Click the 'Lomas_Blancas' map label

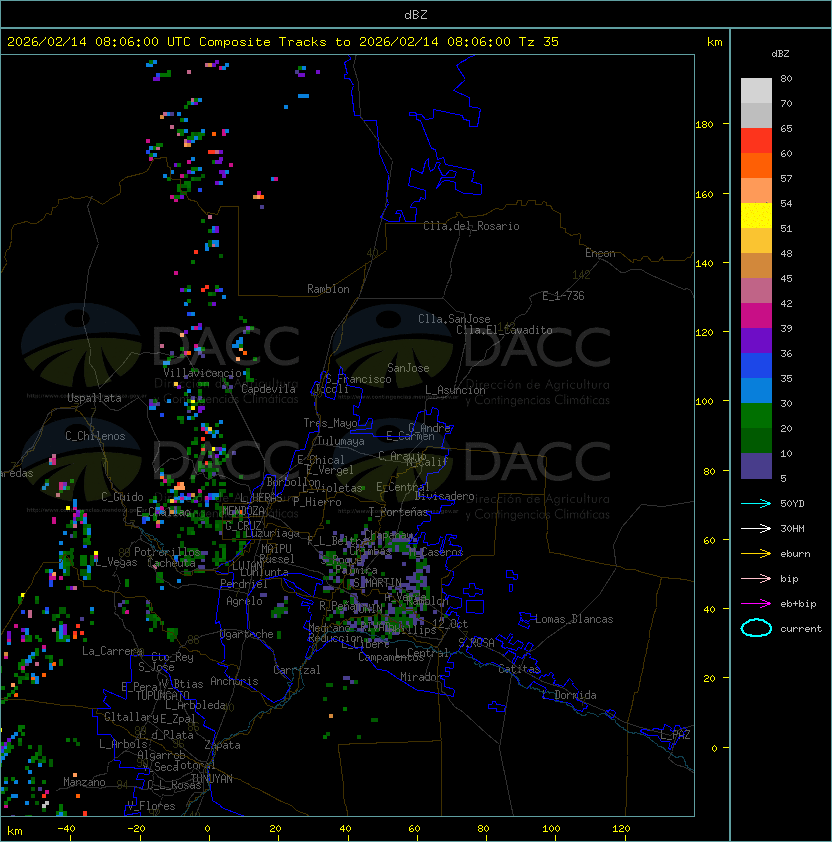(x=574, y=619)
